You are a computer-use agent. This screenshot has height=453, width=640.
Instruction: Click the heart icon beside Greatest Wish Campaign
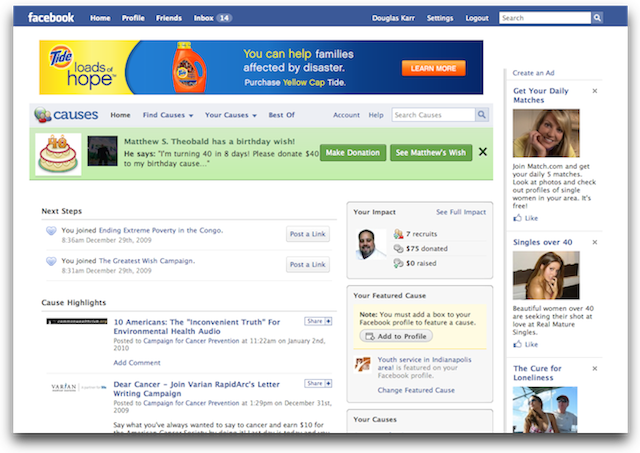[51, 261]
